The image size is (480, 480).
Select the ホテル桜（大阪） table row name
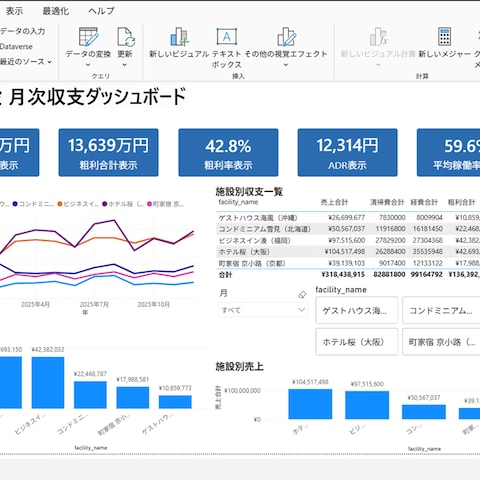pos(244,252)
